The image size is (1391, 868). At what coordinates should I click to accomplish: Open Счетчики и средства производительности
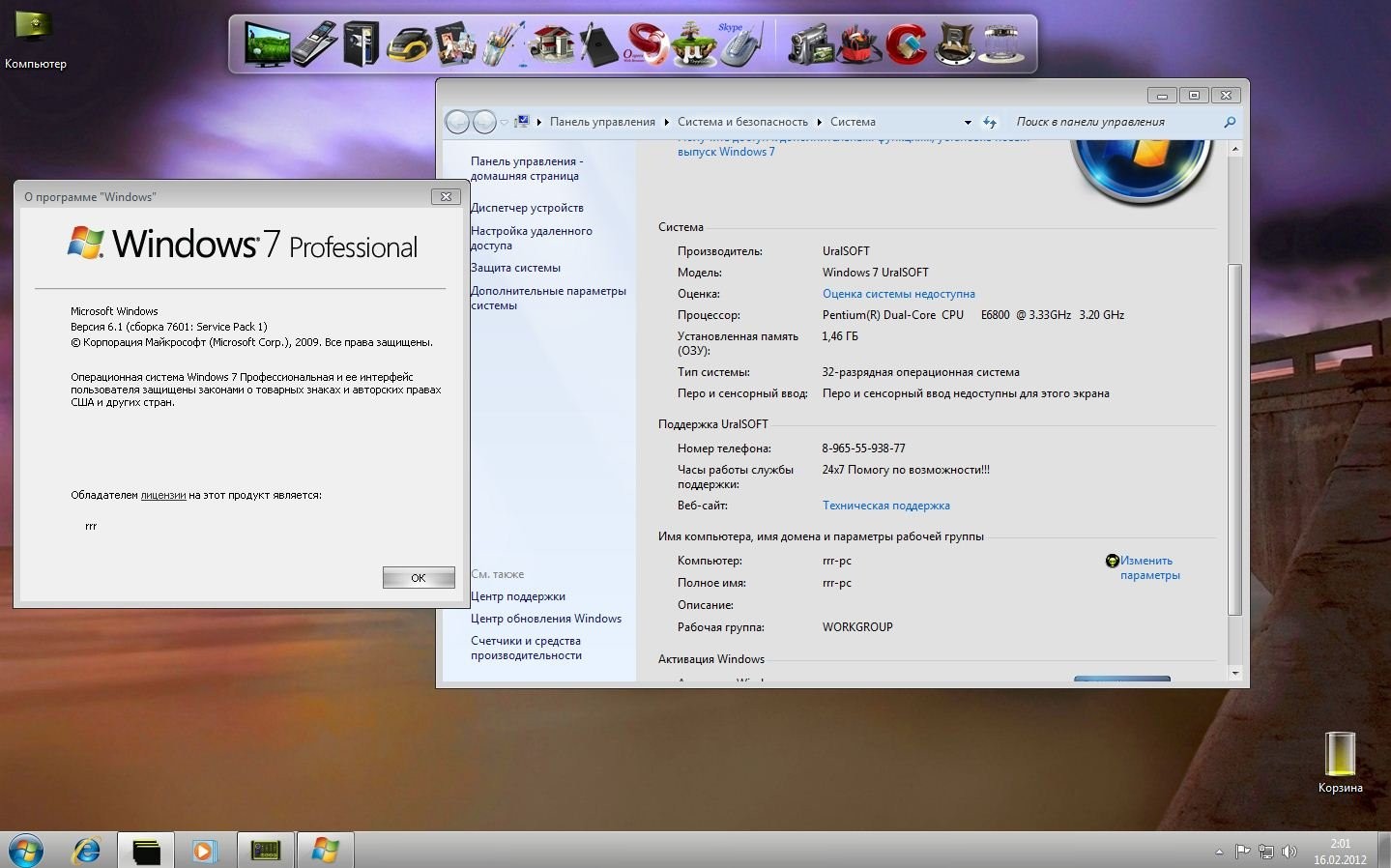point(526,649)
